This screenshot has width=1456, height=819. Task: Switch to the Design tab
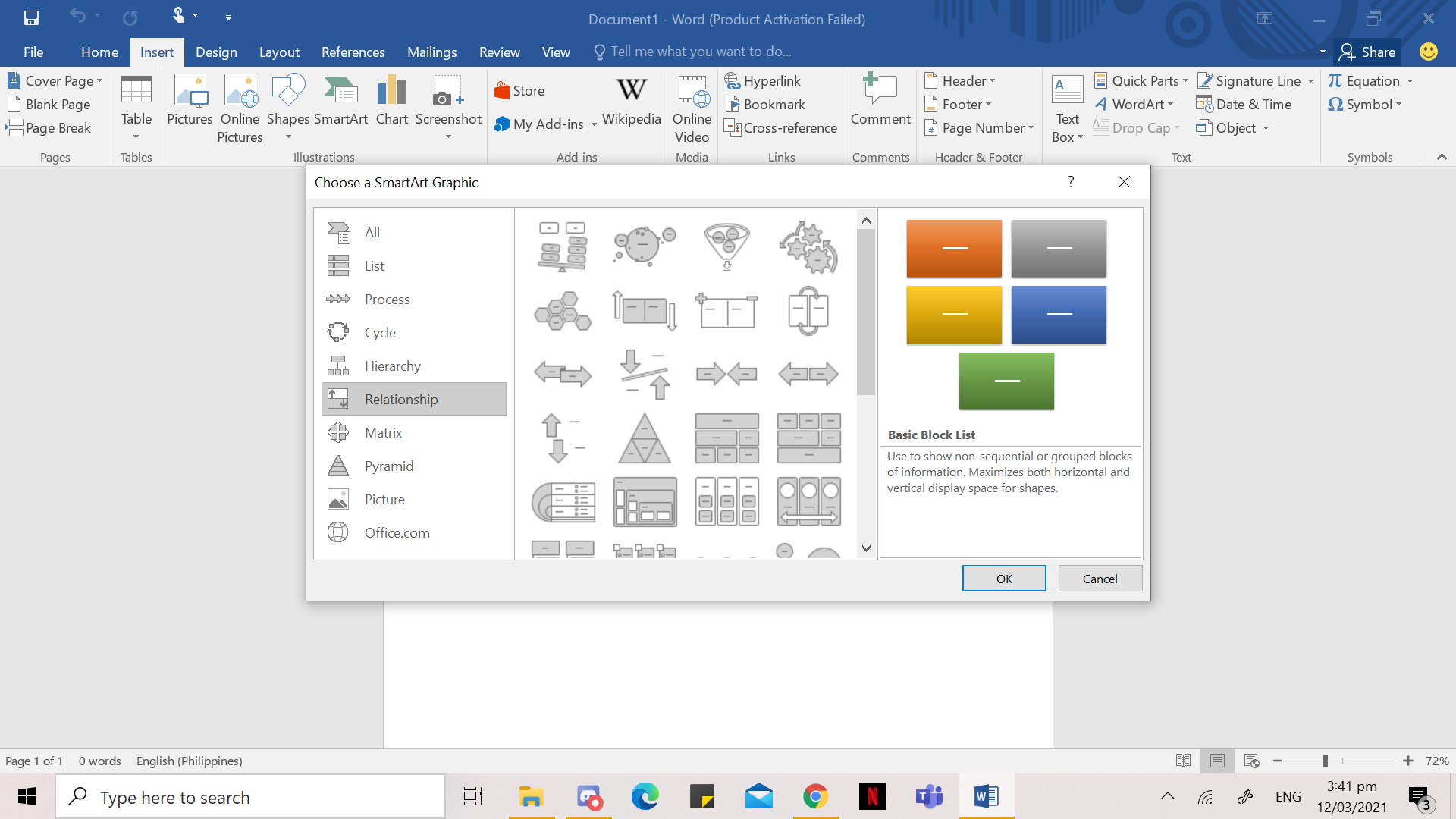[x=216, y=52]
